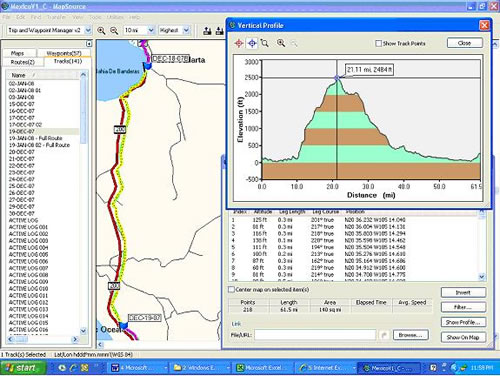Click the Invert button
This screenshot has width=500, height=376.
click(463, 292)
